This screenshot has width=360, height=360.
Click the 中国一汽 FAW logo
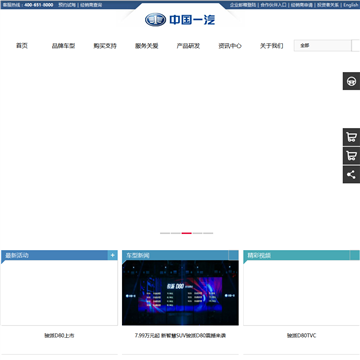(180, 20)
